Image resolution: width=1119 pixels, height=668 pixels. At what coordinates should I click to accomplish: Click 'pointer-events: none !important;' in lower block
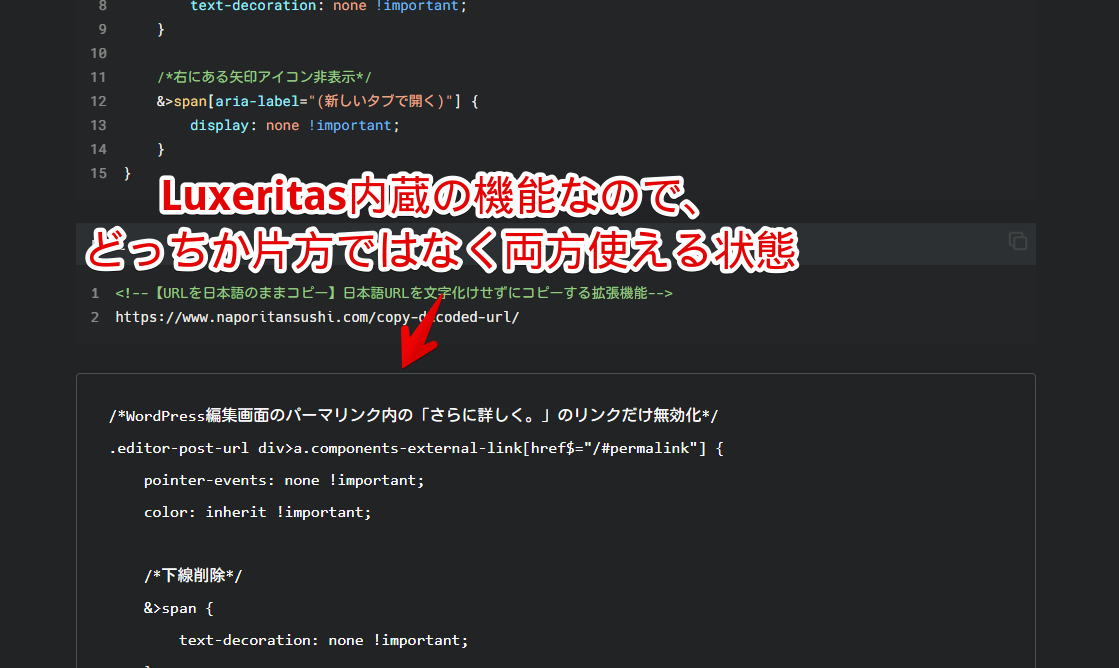tap(284, 480)
